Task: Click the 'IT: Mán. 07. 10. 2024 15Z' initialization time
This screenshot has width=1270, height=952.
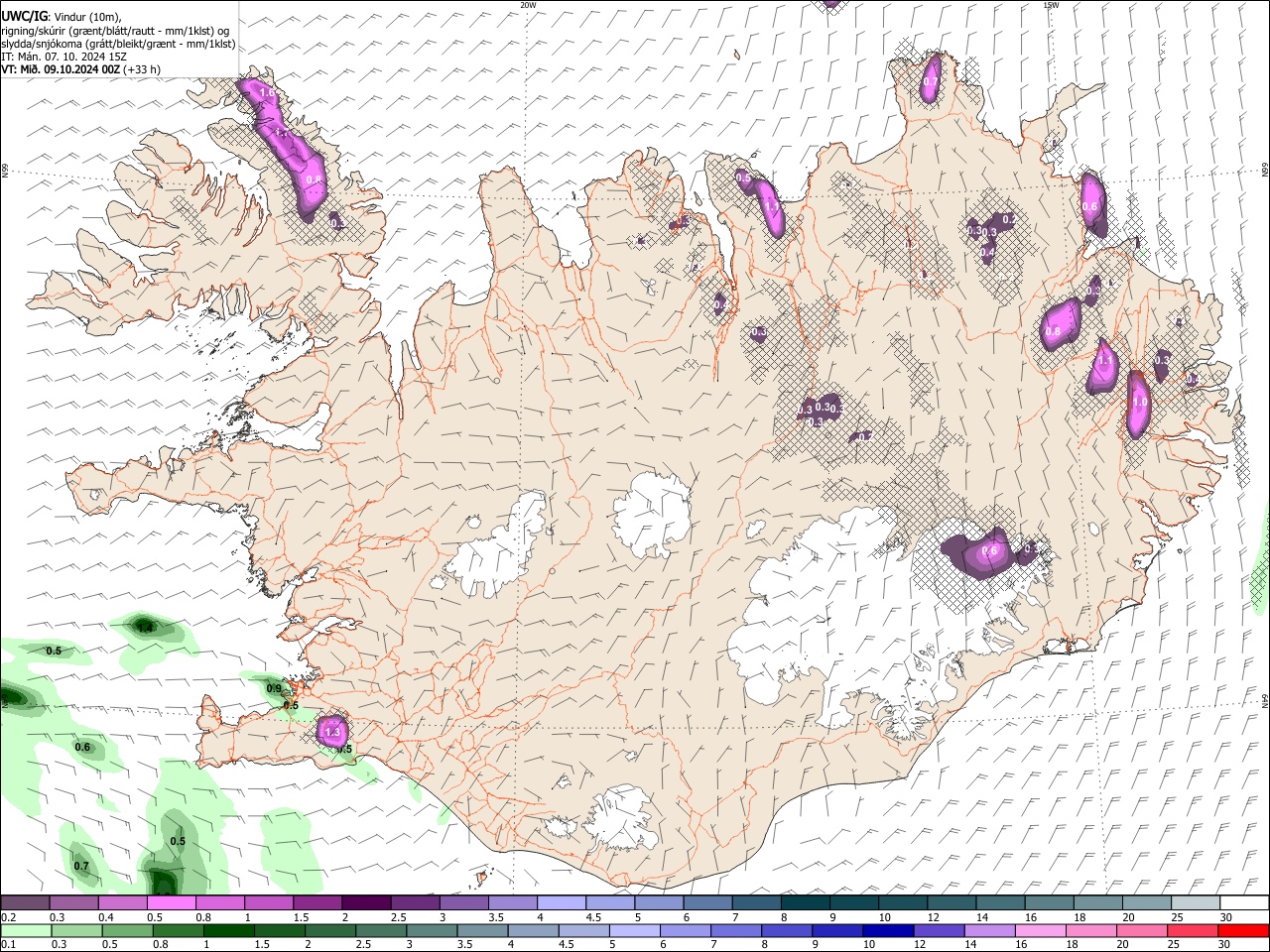Action: tap(64, 57)
